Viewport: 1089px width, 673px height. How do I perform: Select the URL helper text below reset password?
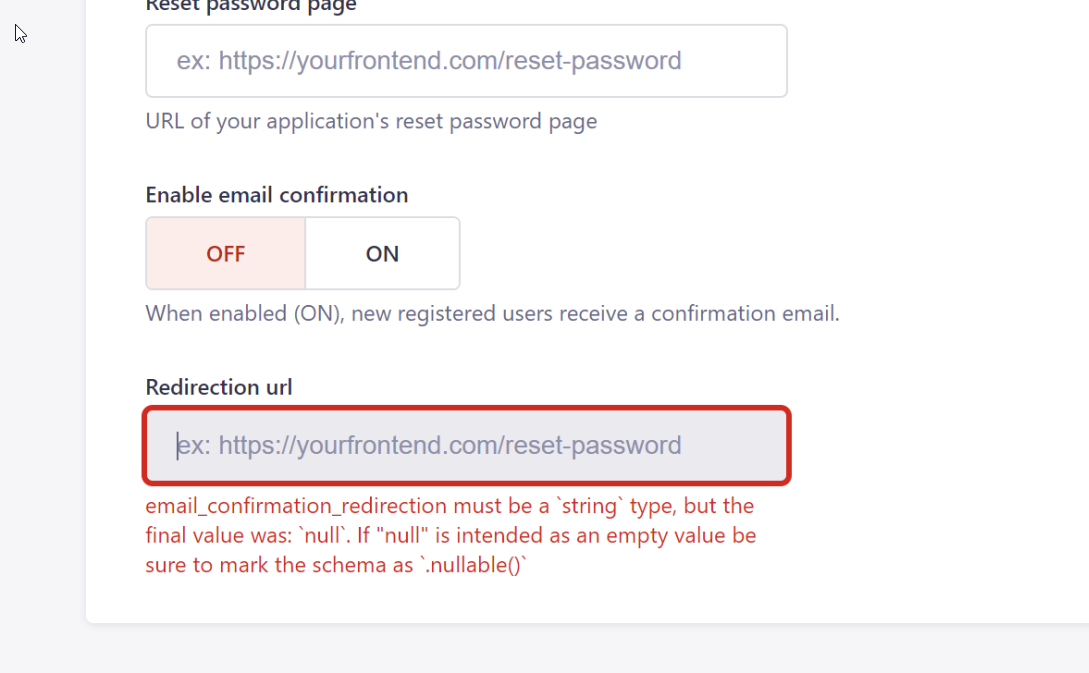pyautogui.click(x=371, y=121)
